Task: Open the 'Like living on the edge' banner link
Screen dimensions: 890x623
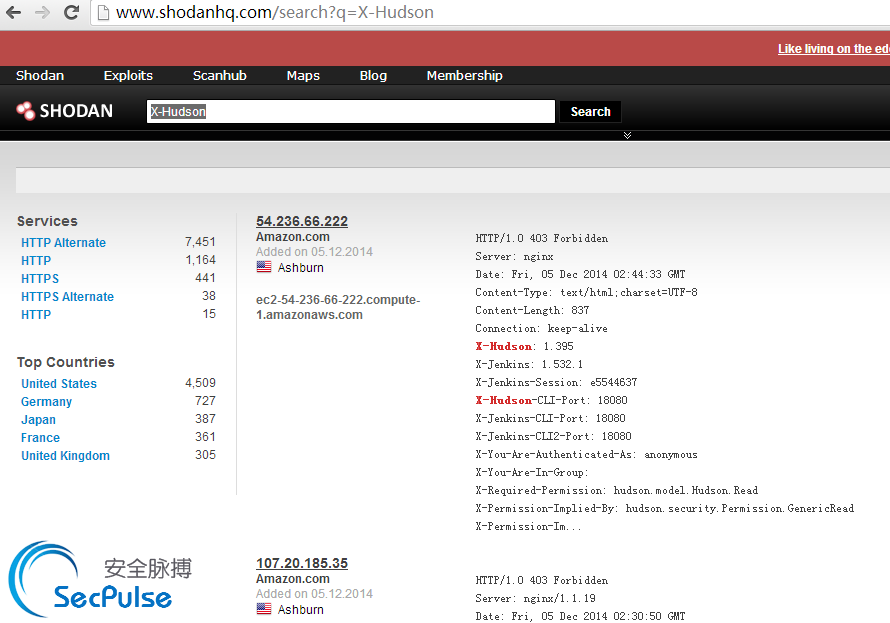Action: click(834, 49)
